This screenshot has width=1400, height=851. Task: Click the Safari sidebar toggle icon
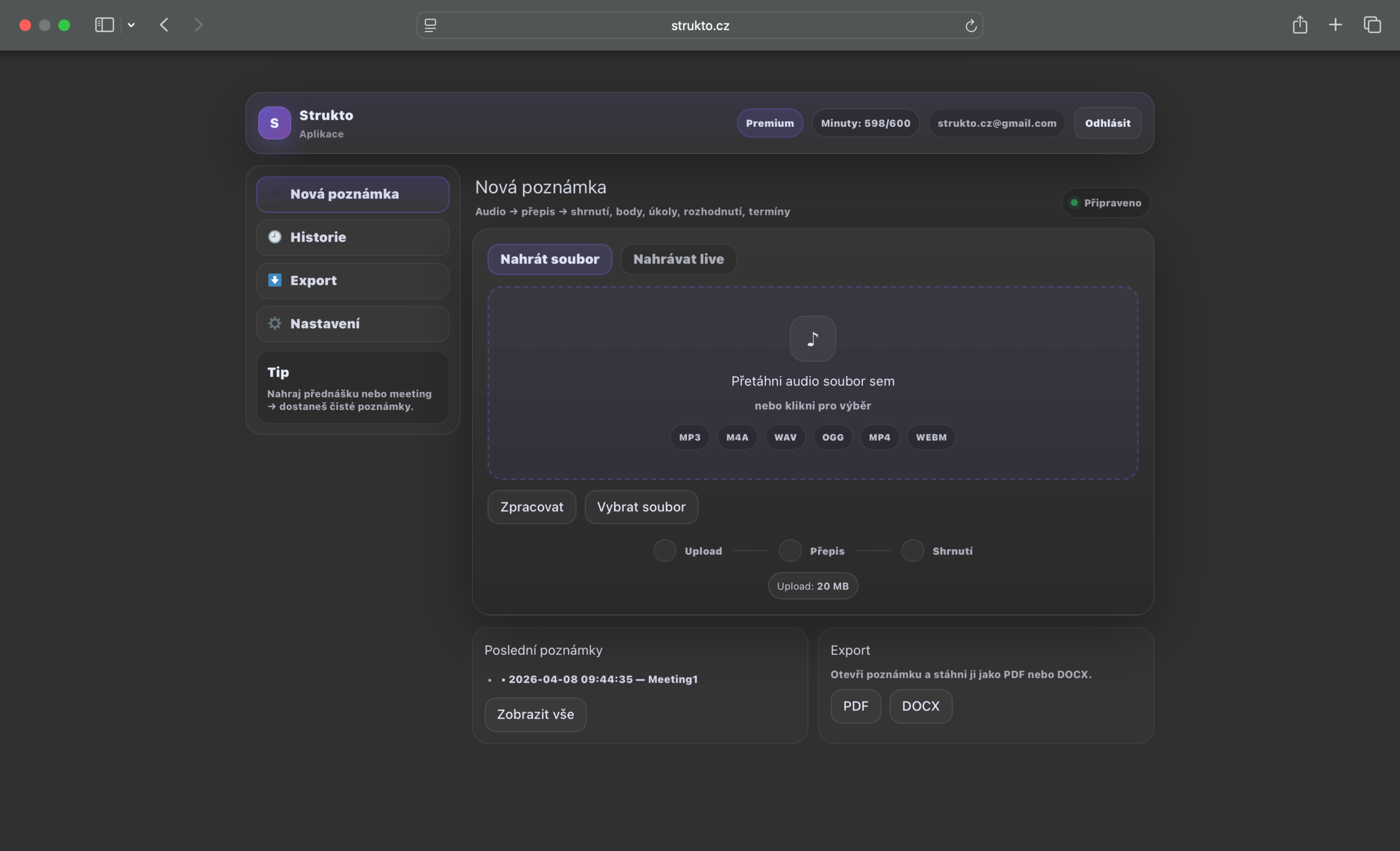[104, 25]
